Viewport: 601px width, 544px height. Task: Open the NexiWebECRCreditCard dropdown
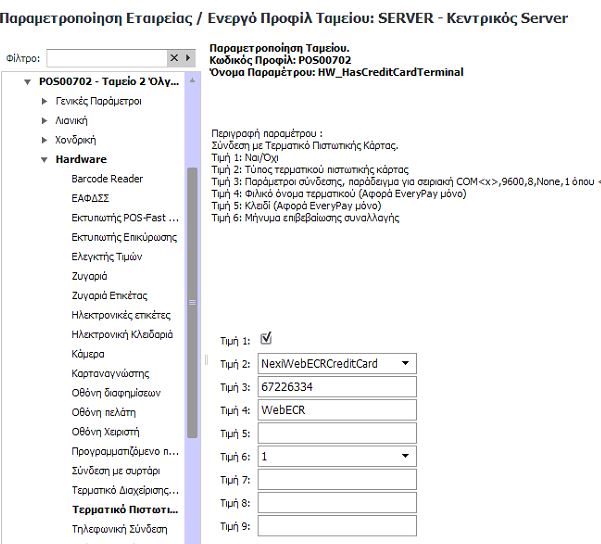tap(404, 364)
